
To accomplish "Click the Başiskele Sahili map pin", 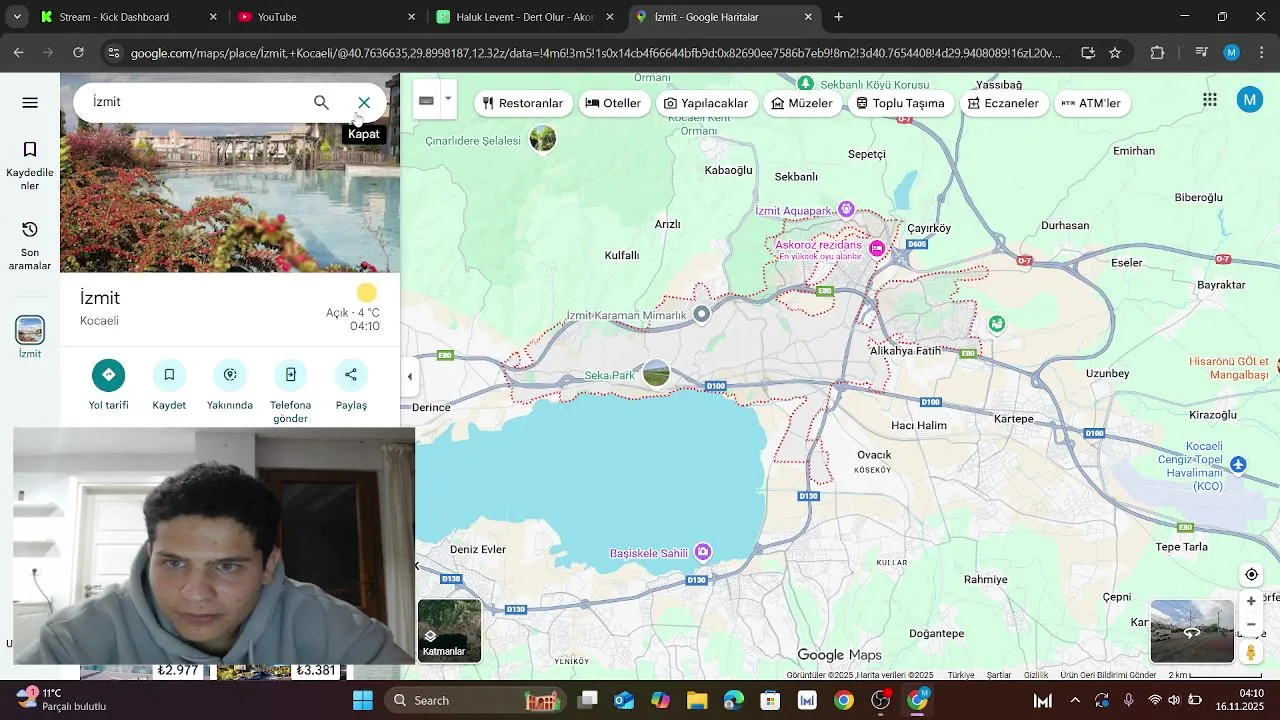I will pyautogui.click(x=703, y=552).
